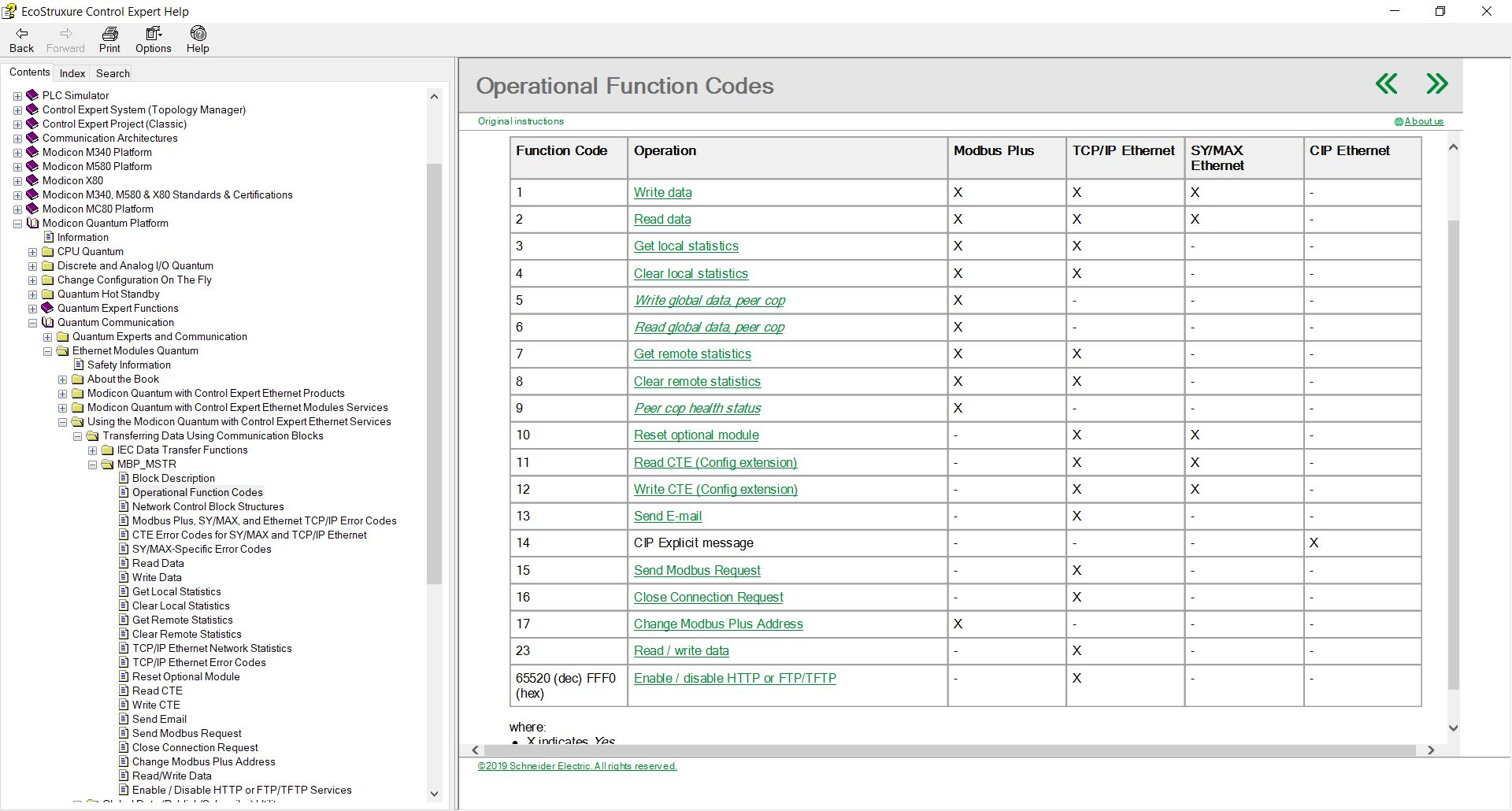Open the Get local statistics link

pos(686,246)
